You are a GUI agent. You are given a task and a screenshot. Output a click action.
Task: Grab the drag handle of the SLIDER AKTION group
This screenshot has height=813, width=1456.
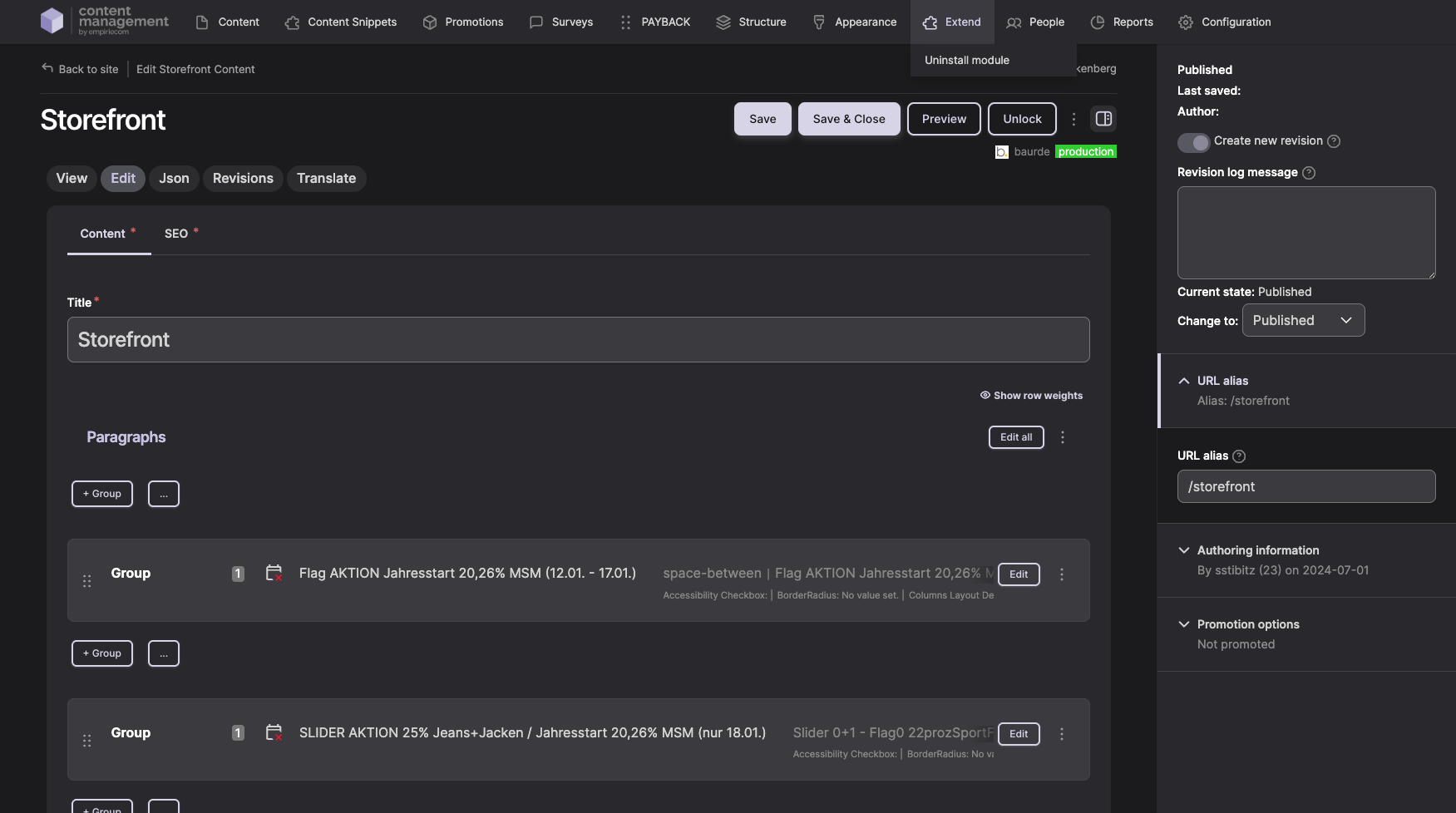tap(87, 741)
